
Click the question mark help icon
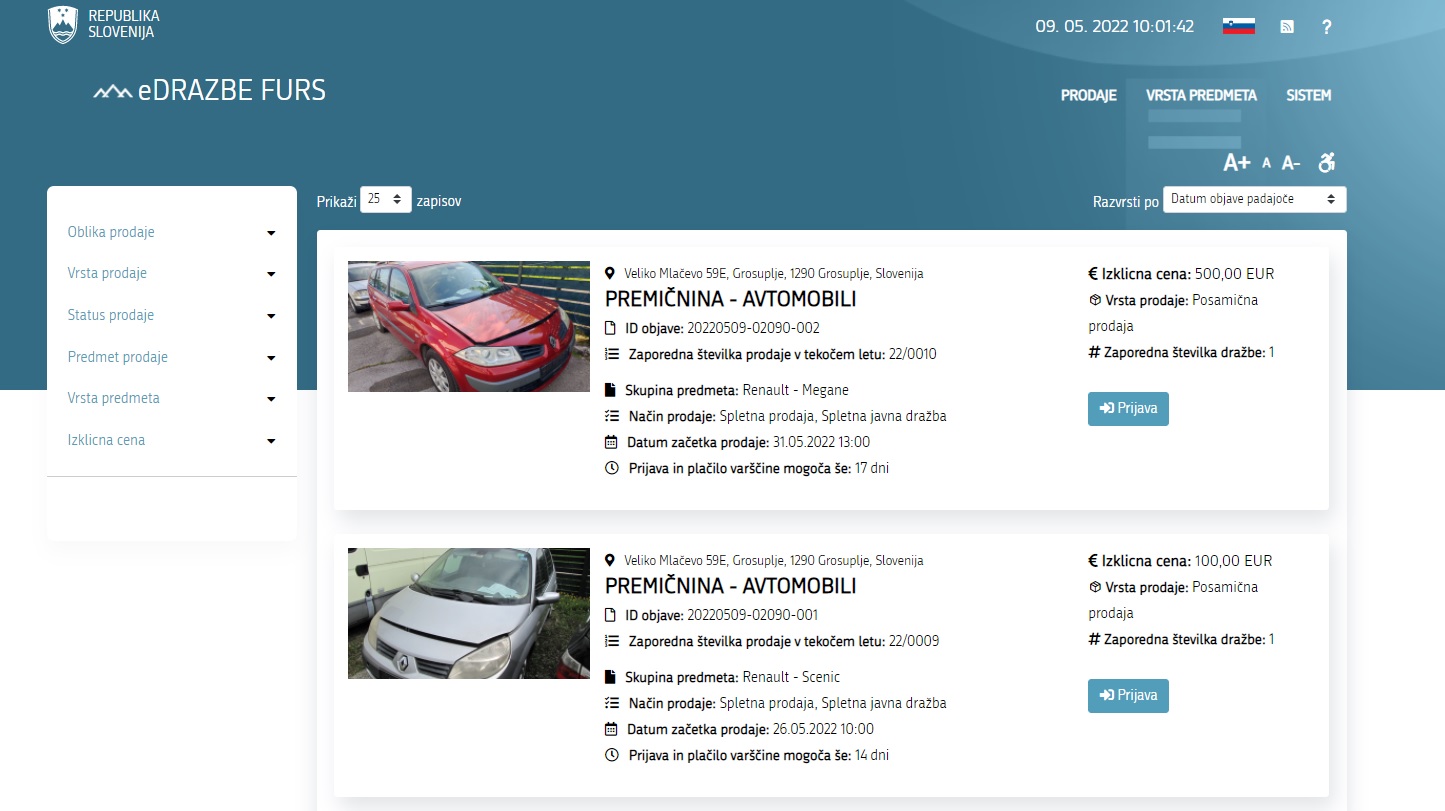coord(1326,27)
